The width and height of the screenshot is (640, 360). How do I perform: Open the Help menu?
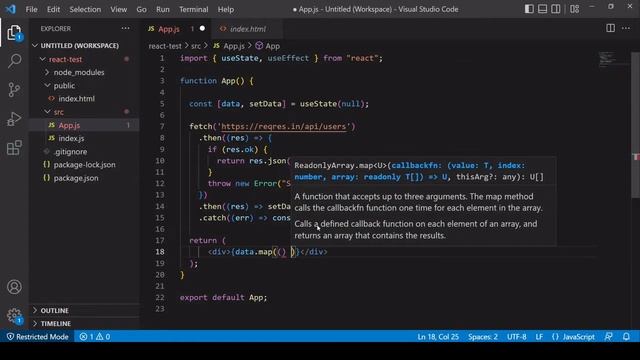[226, 9]
